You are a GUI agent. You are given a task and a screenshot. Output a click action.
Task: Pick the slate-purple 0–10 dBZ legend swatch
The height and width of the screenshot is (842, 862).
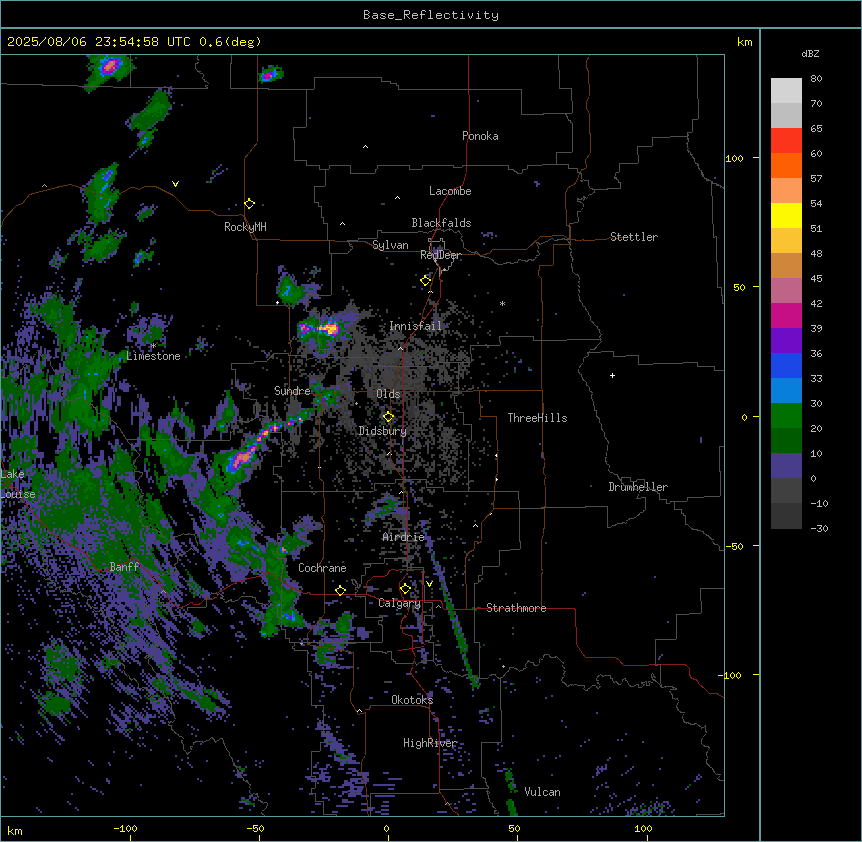(x=786, y=466)
